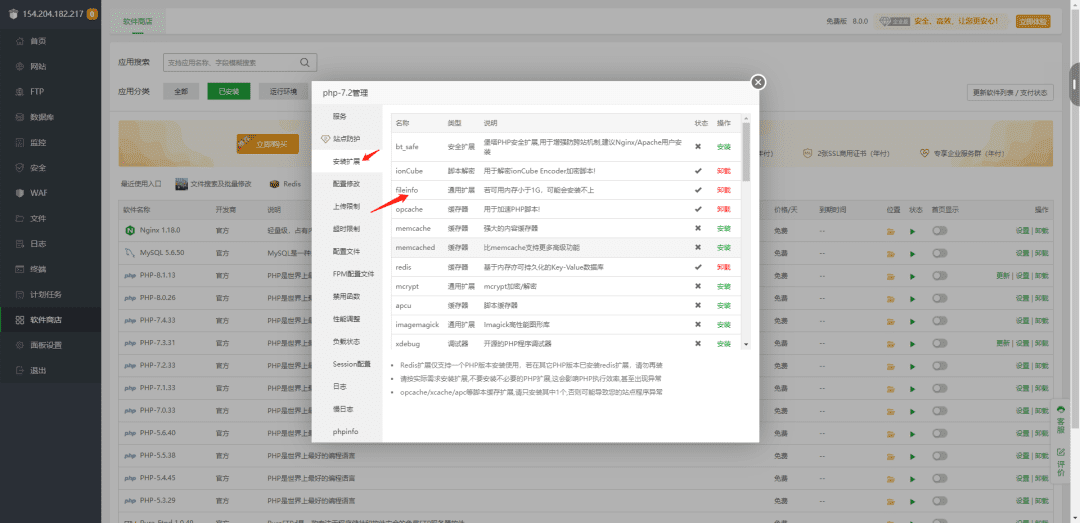Click the orange notification badge beside IP

(x=92, y=14)
